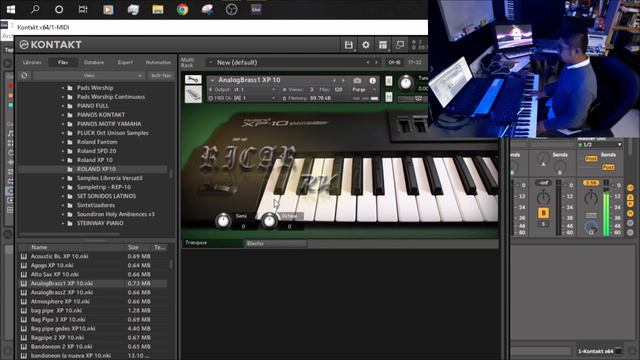Viewport: 640px width, 360px height.
Task: Toggle the bottom gray round button at mixer edge
Action: coord(630,232)
